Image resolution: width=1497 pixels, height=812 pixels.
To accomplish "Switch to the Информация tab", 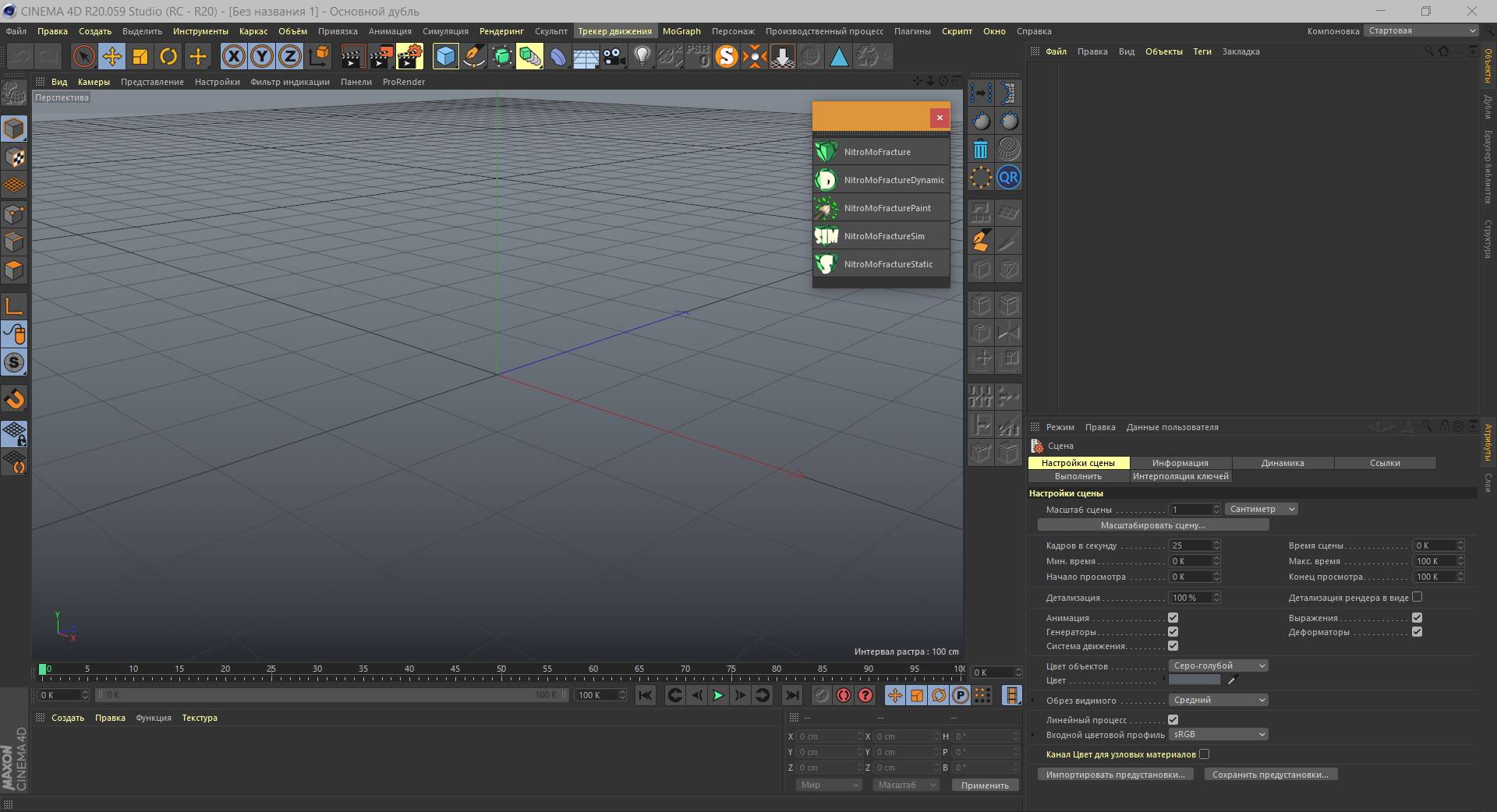I will point(1180,463).
